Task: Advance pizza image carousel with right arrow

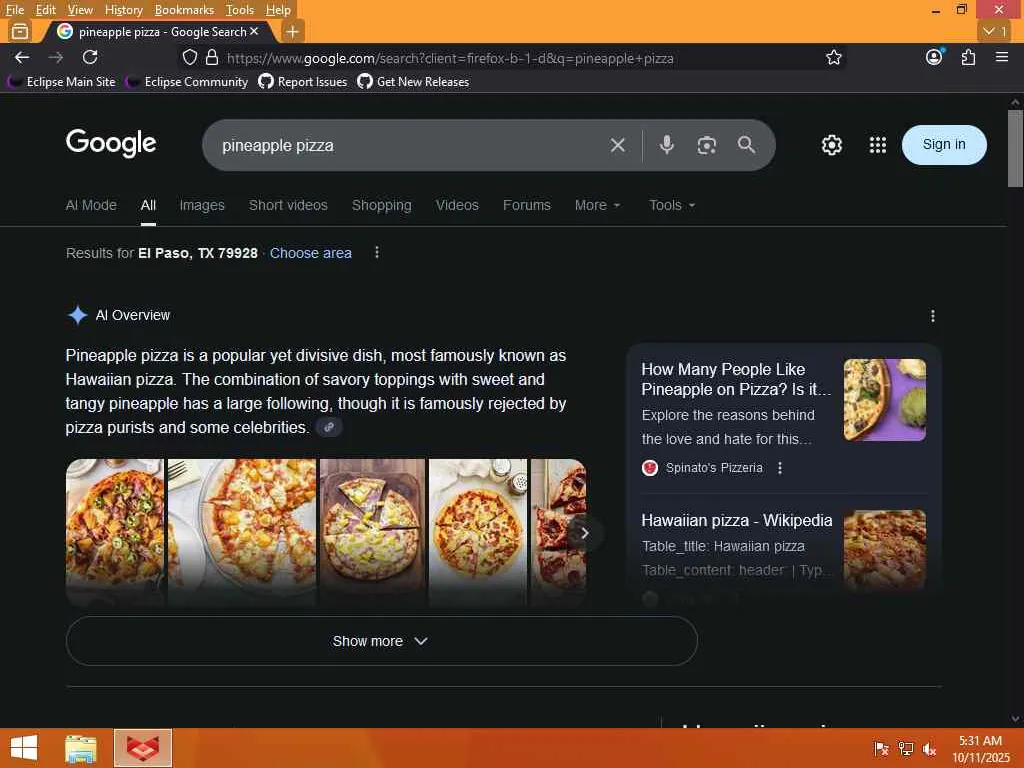Action: pos(584,534)
